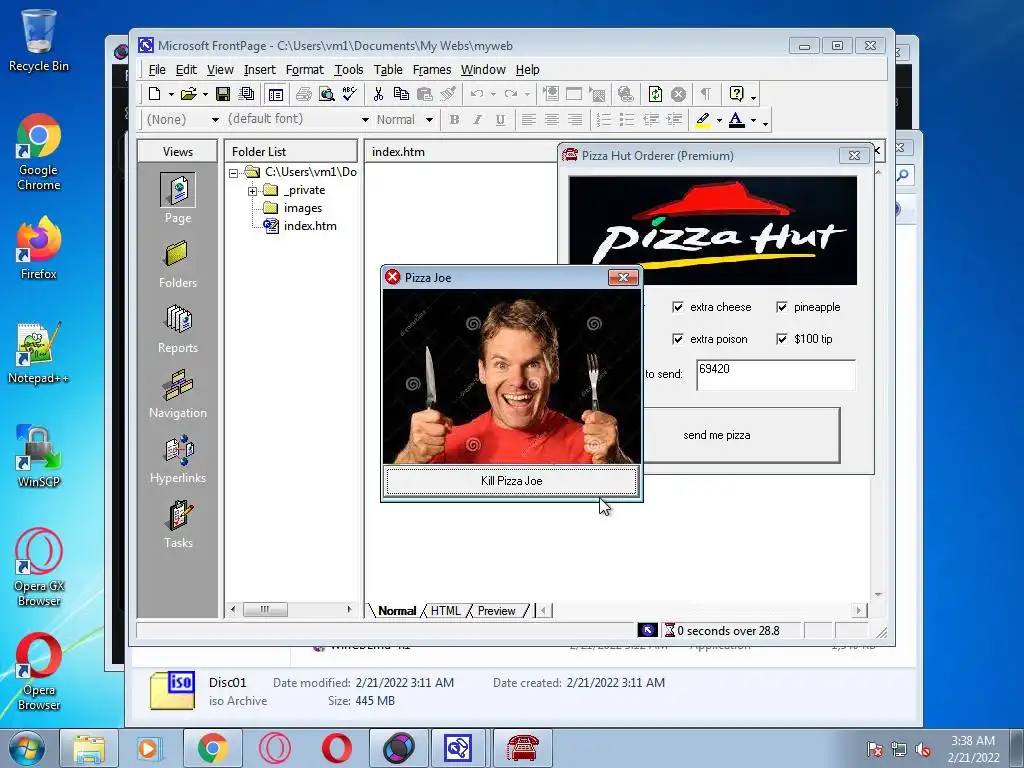Create a new page with the New icon
The height and width of the screenshot is (768, 1024).
[154, 94]
